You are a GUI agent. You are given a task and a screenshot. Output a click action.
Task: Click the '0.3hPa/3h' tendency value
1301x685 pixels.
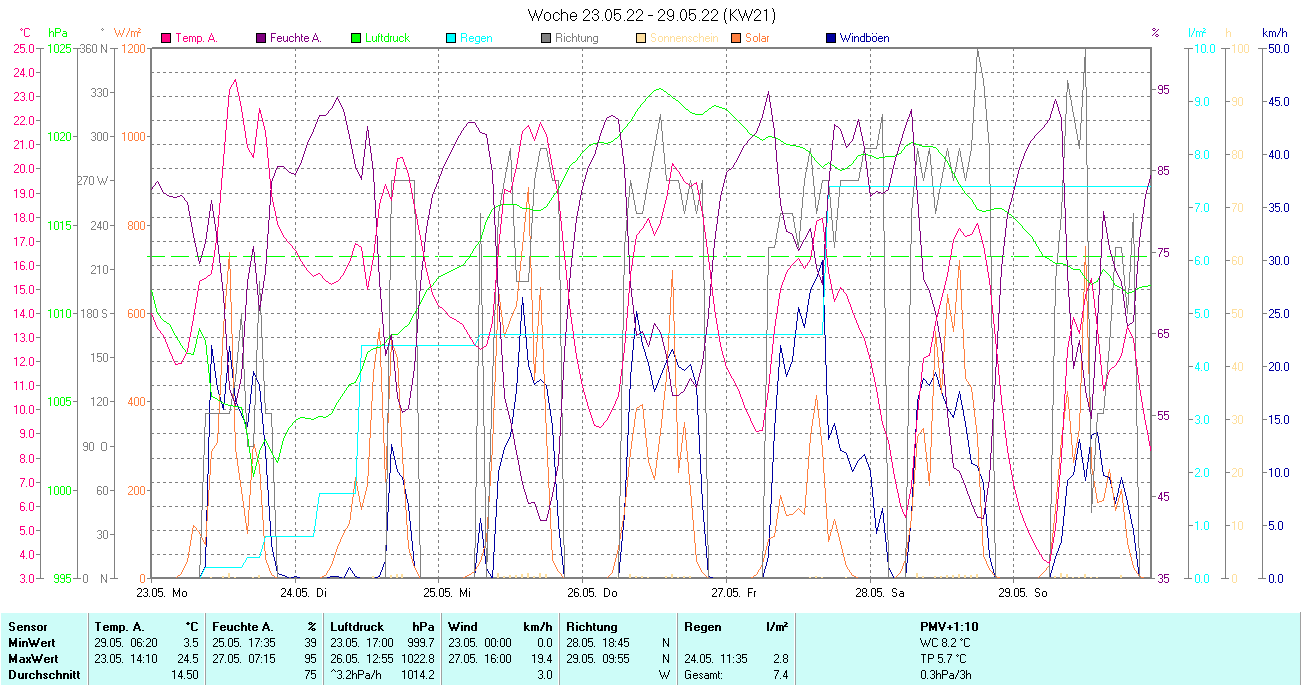click(946, 676)
